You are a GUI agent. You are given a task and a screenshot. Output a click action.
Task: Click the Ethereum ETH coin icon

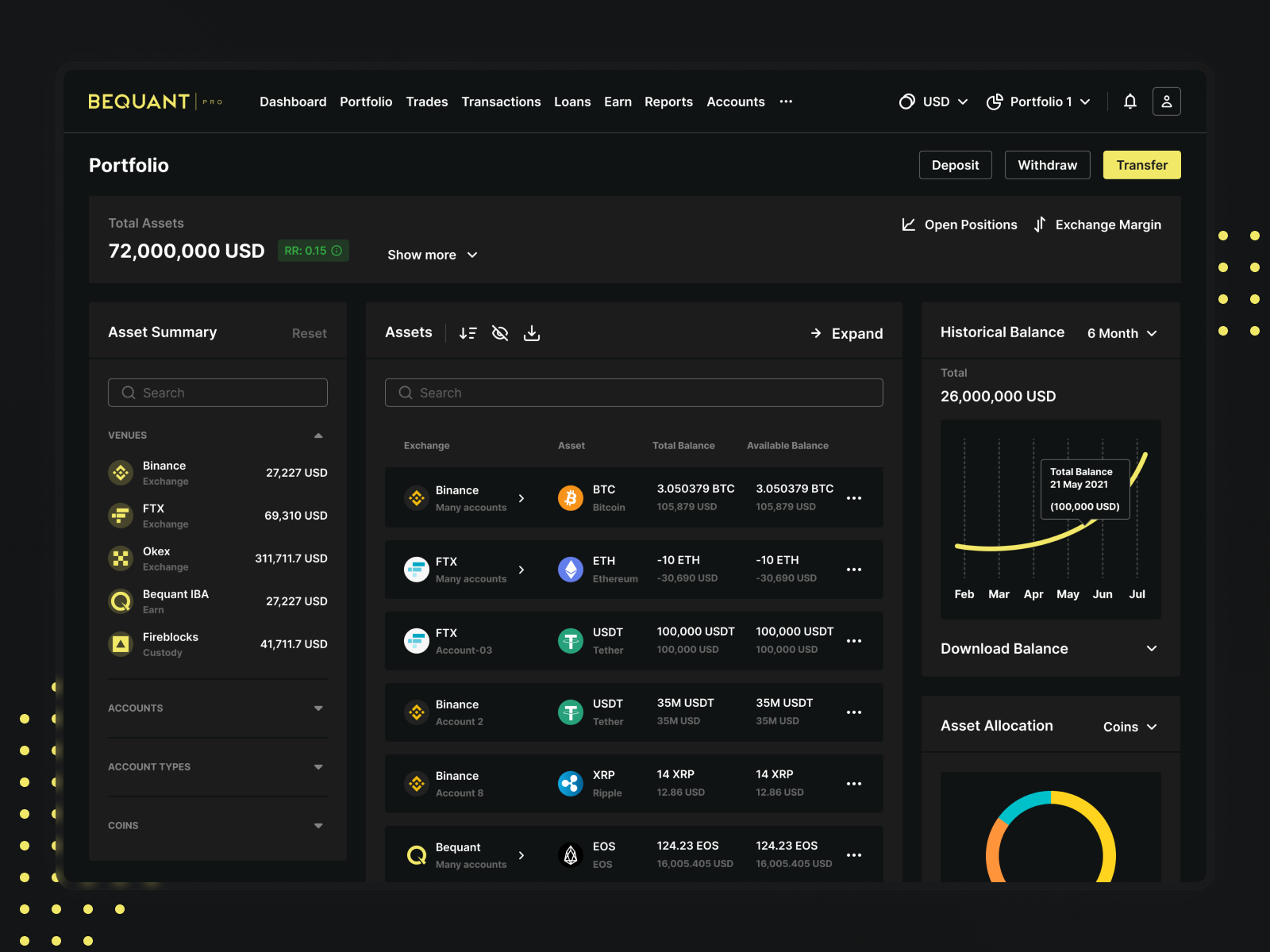pyautogui.click(x=571, y=570)
